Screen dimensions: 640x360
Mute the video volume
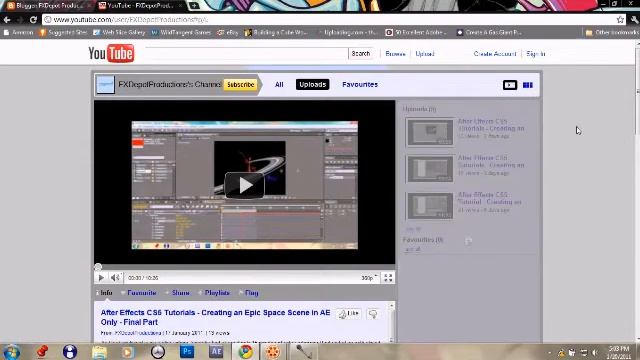[116, 278]
